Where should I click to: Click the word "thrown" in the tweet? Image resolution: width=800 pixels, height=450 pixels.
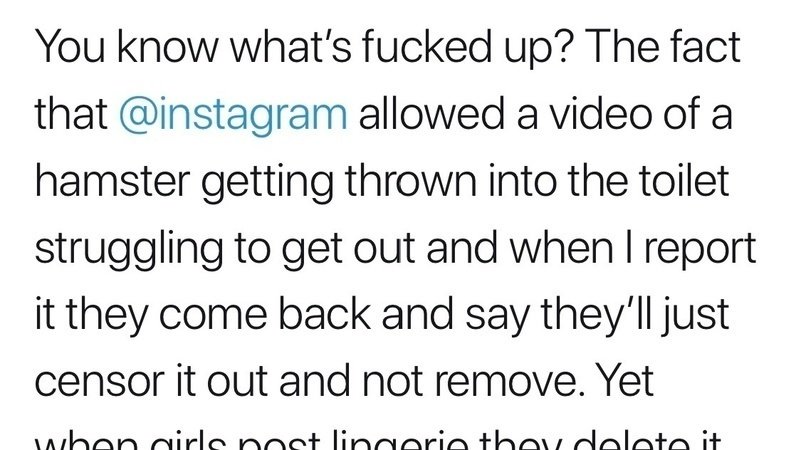(411, 182)
